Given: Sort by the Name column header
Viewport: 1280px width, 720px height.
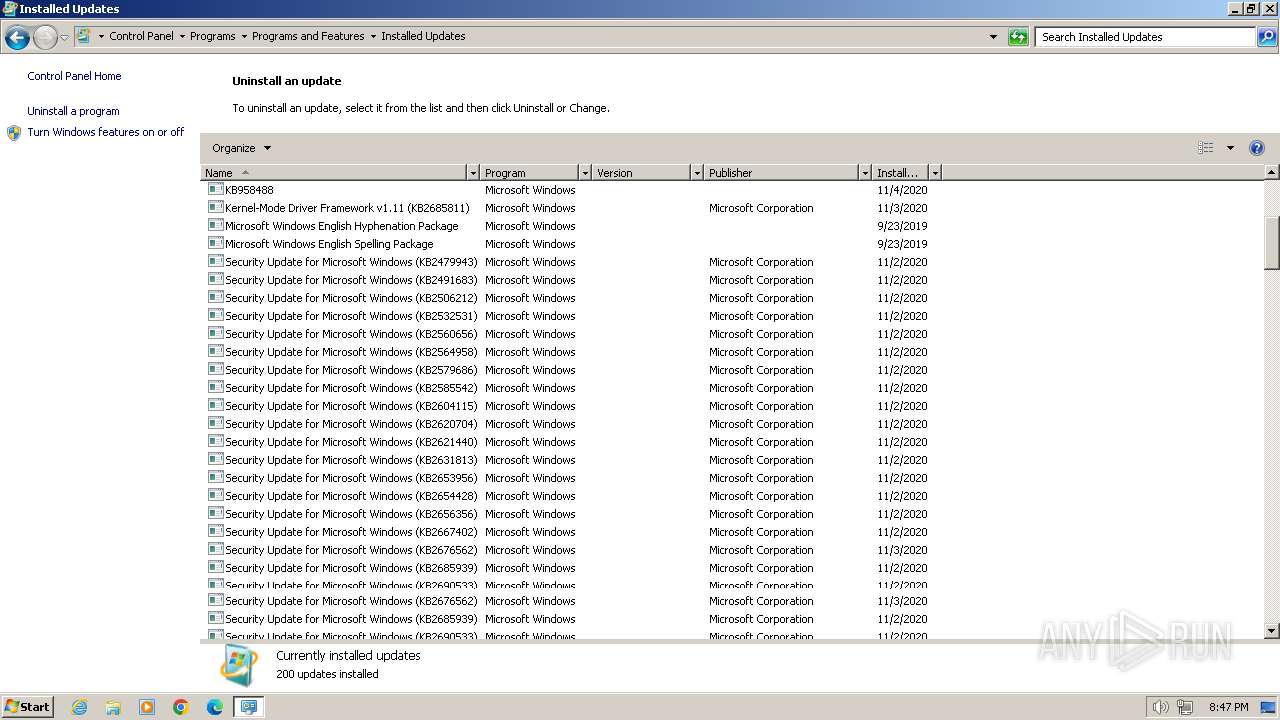Looking at the screenshot, I should click(x=333, y=173).
